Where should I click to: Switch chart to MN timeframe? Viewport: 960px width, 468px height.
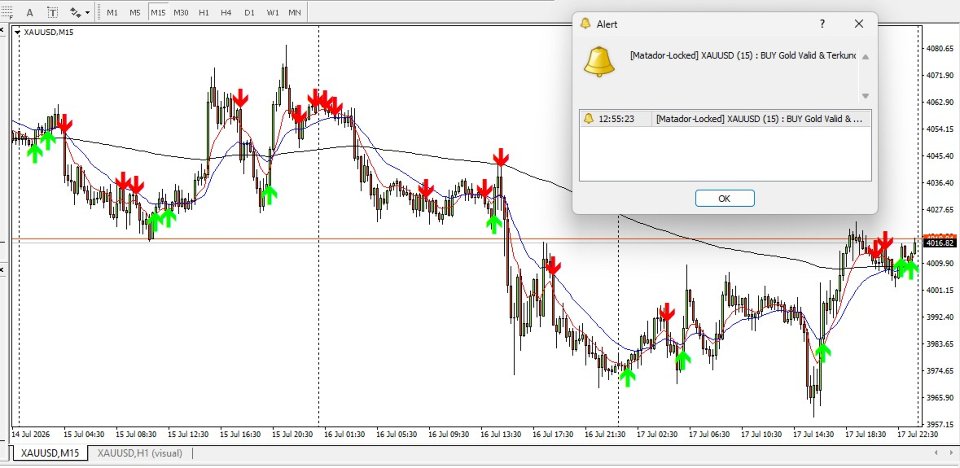point(294,12)
